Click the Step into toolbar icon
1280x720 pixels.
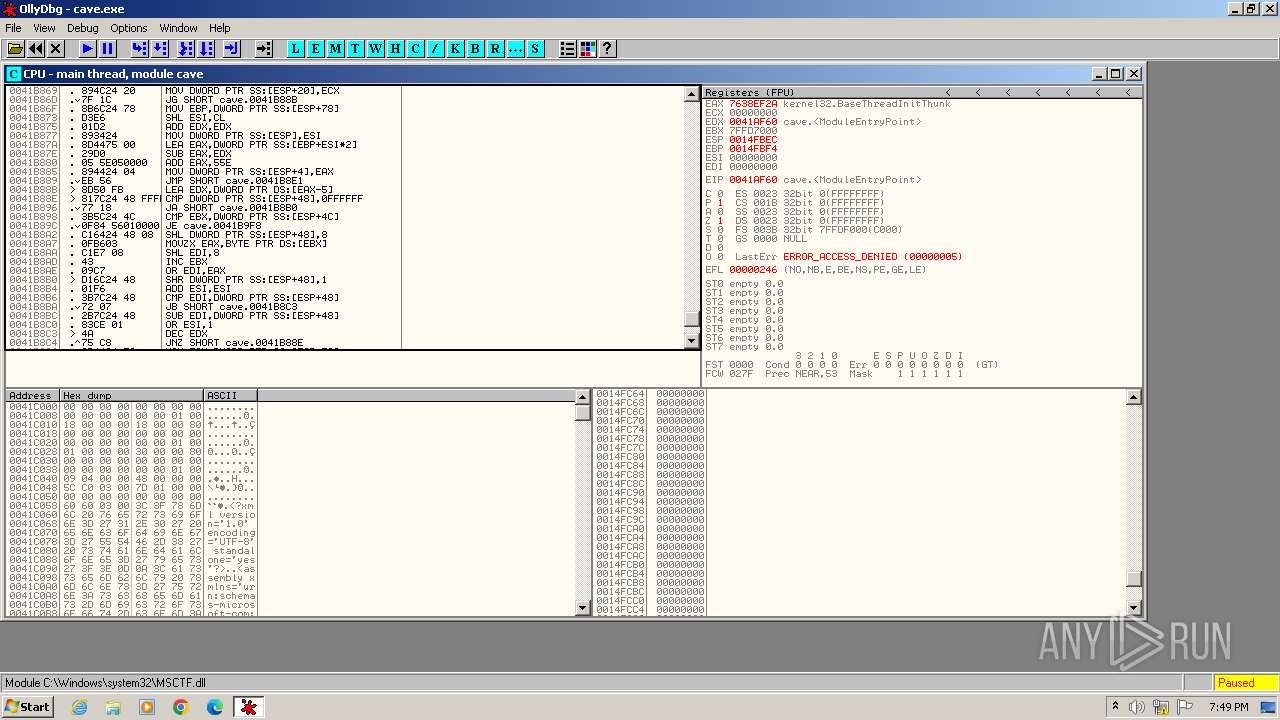139,48
